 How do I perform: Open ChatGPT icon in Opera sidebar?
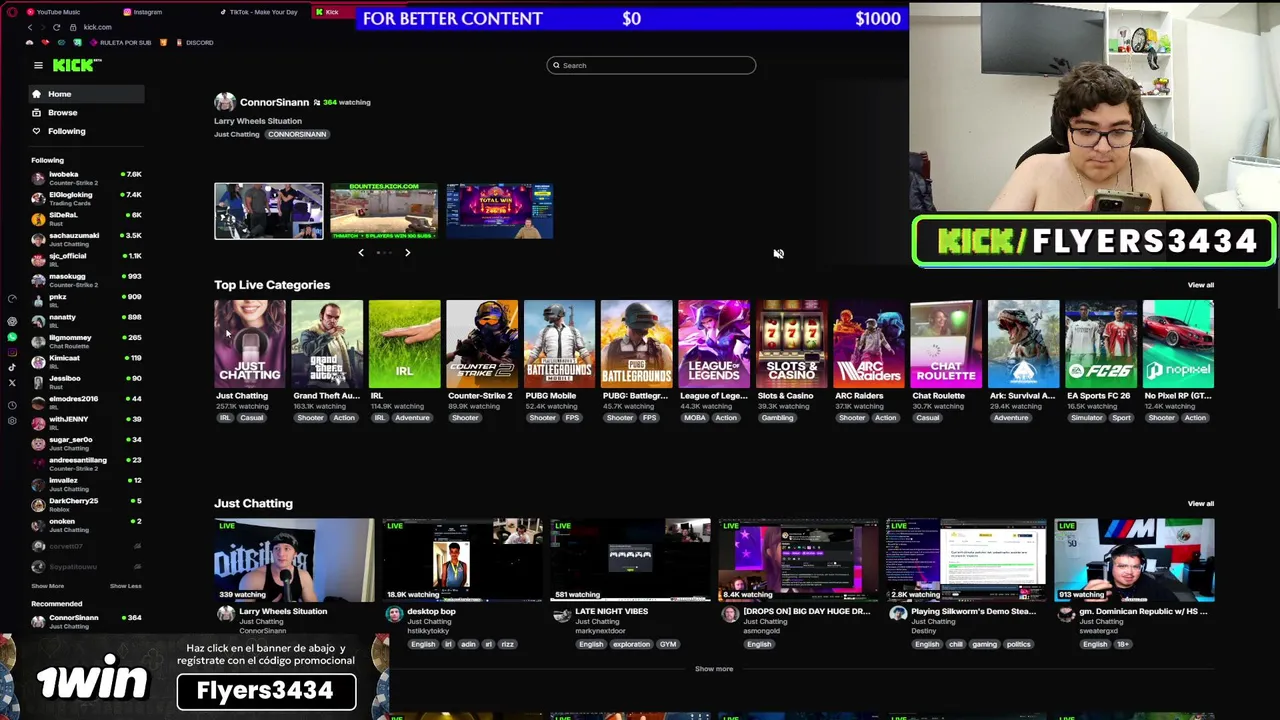12,322
